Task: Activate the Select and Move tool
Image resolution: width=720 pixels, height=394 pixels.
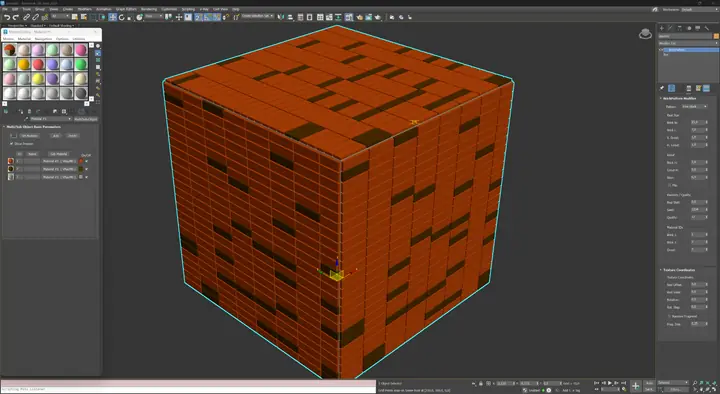Action: pyautogui.click(x=112, y=17)
